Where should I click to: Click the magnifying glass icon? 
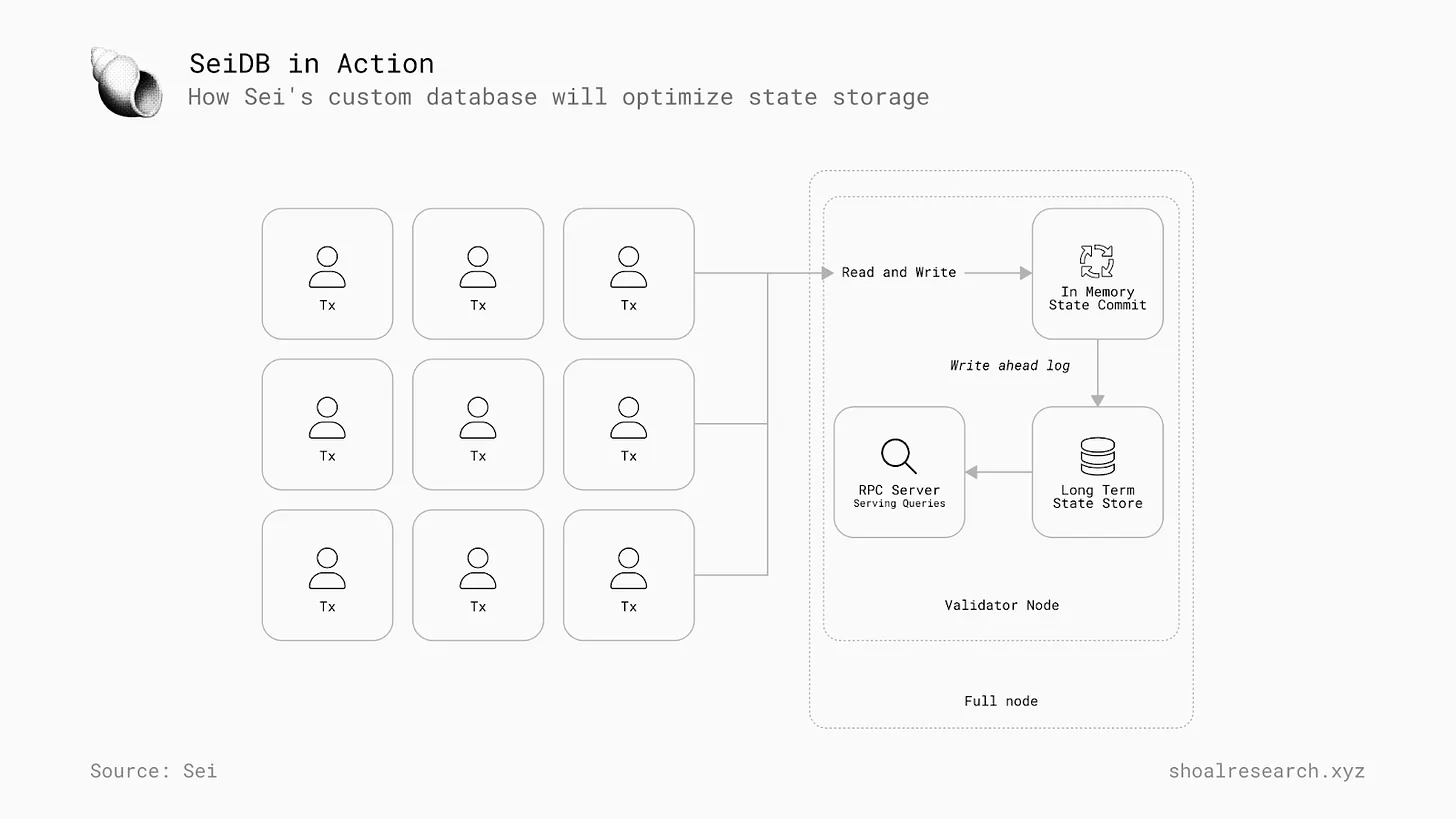(x=898, y=456)
